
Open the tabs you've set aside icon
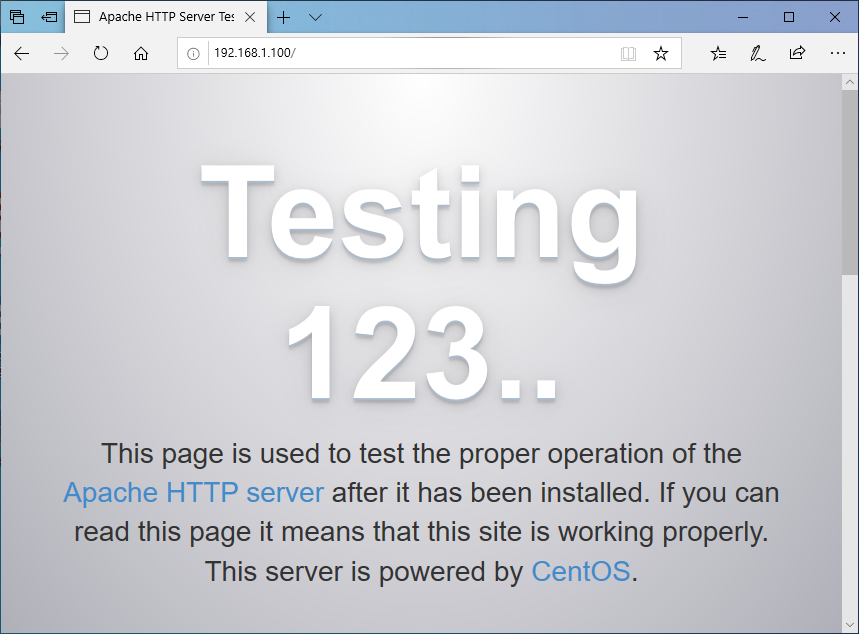pos(17,17)
